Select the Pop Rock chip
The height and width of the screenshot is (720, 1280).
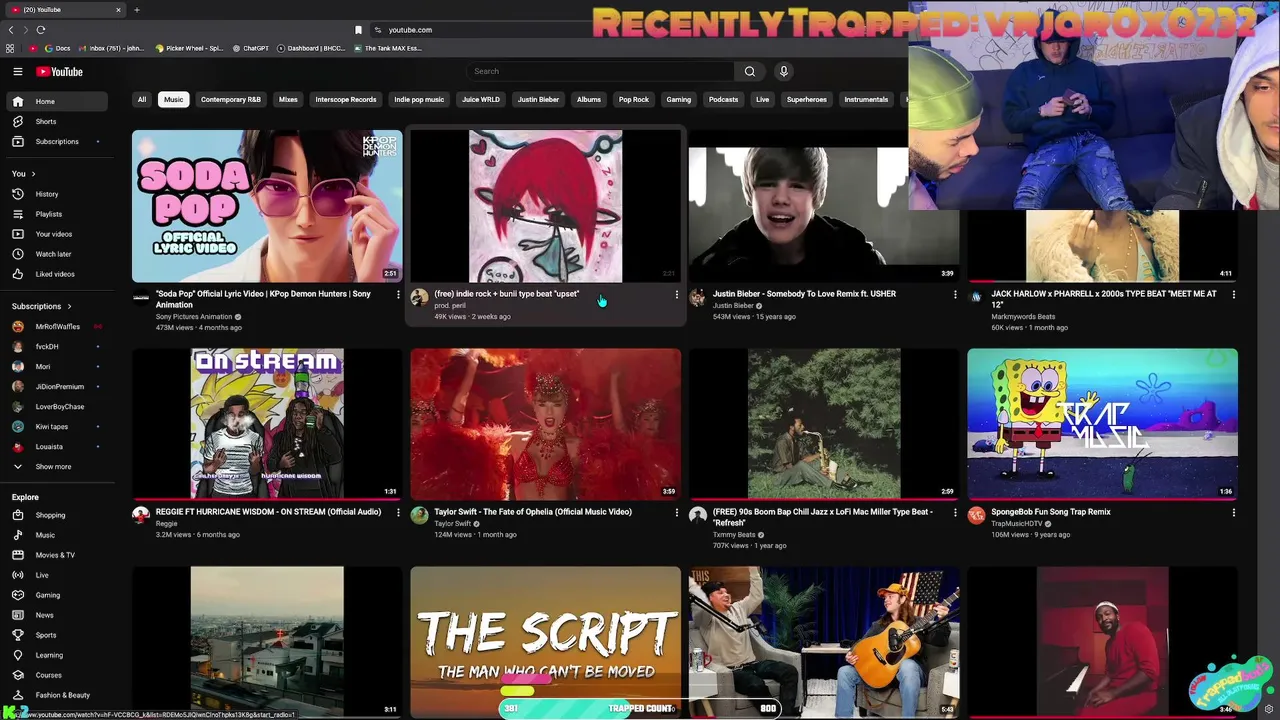[634, 100]
